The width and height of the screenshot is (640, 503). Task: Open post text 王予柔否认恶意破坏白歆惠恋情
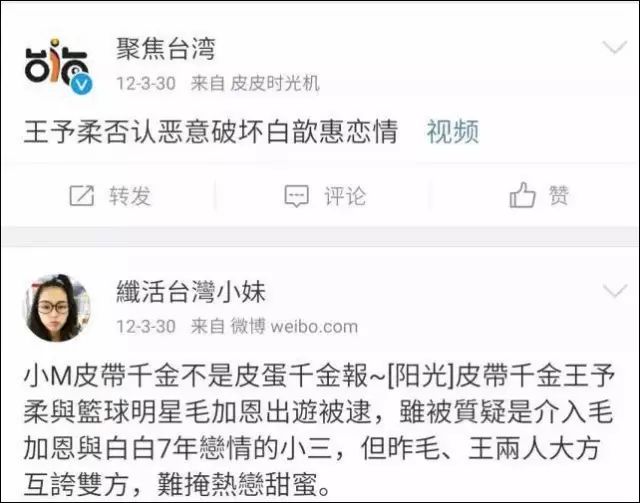[211, 132]
